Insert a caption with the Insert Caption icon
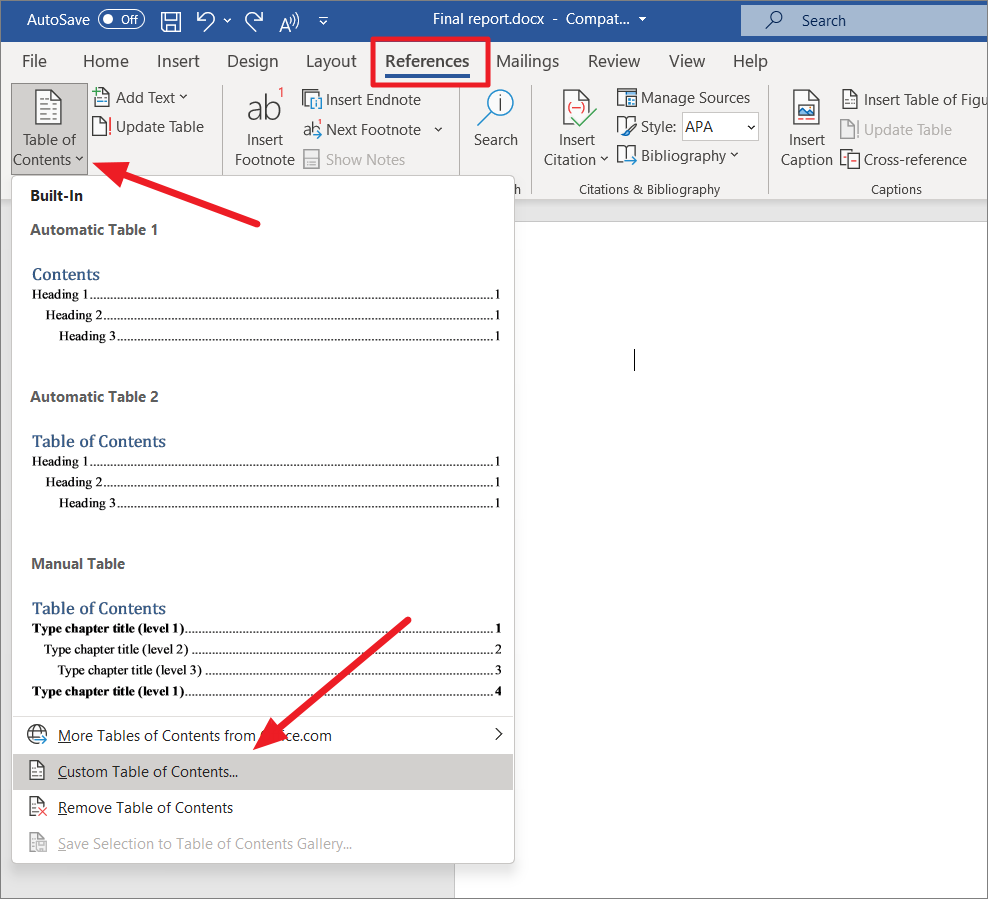Viewport: 988px width, 899px height. pyautogui.click(x=806, y=127)
